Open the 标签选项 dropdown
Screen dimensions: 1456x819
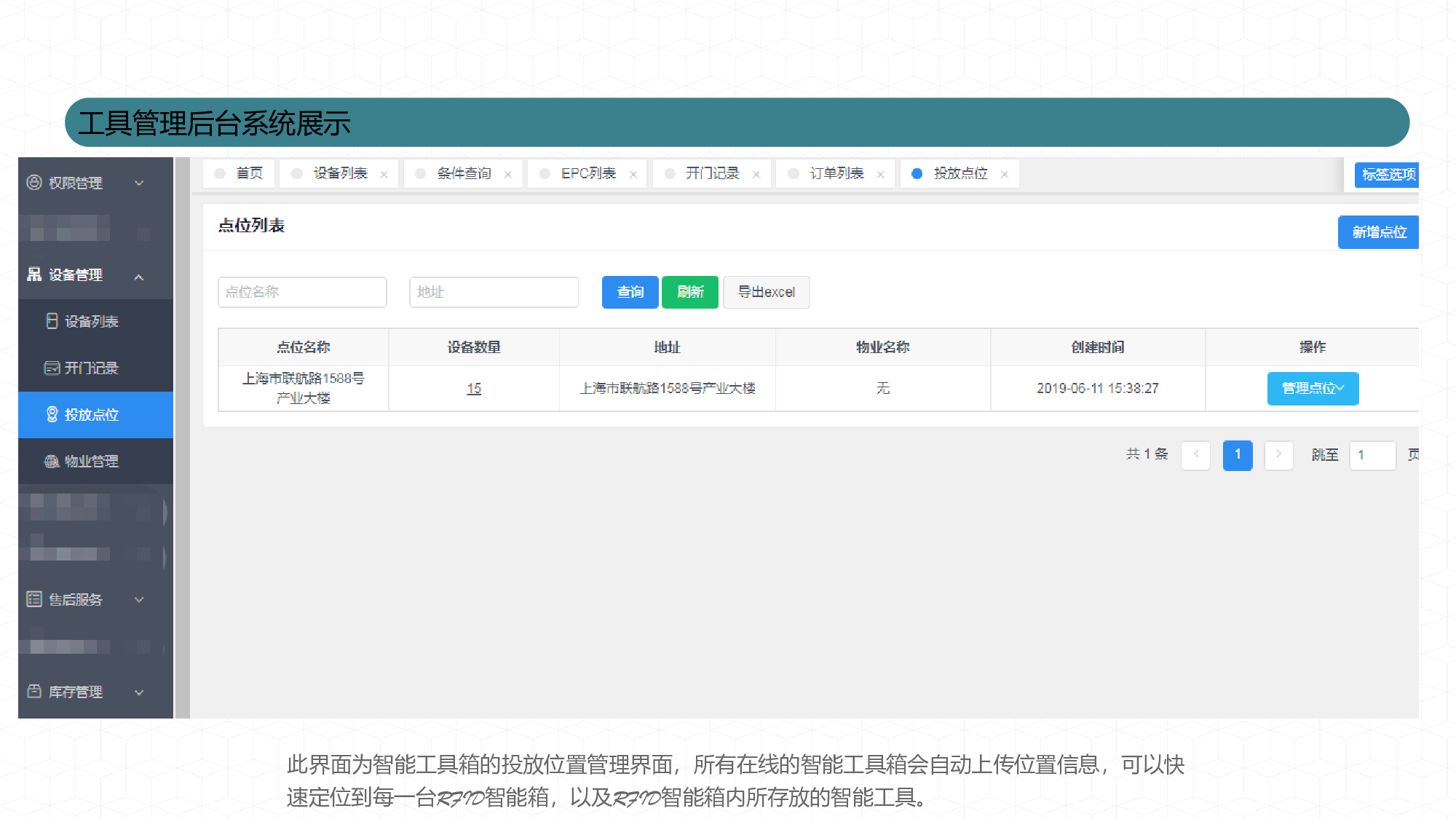click(x=1387, y=174)
